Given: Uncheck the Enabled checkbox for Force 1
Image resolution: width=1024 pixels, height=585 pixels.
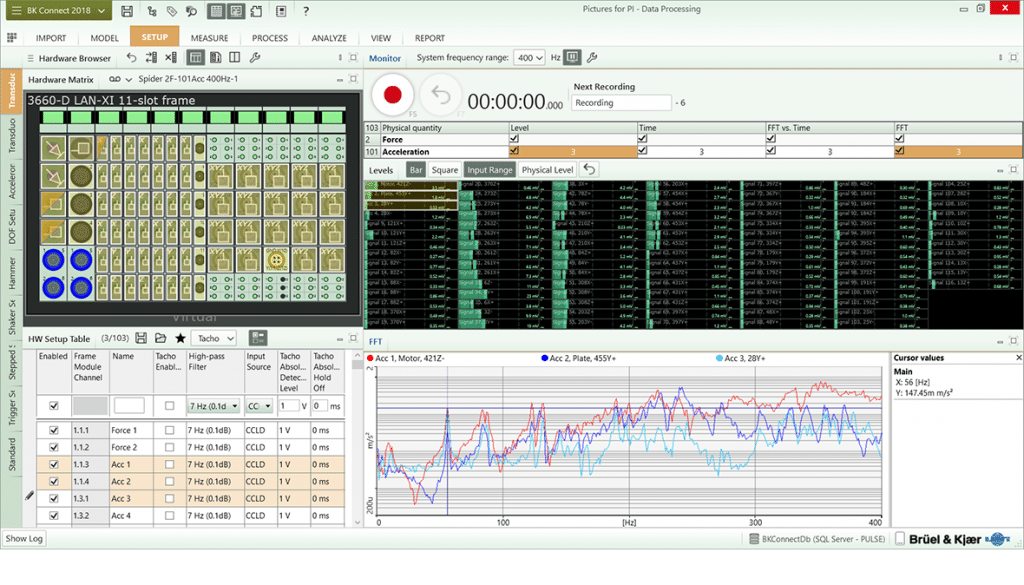Looking at the screenshot, I should [54, 430].
